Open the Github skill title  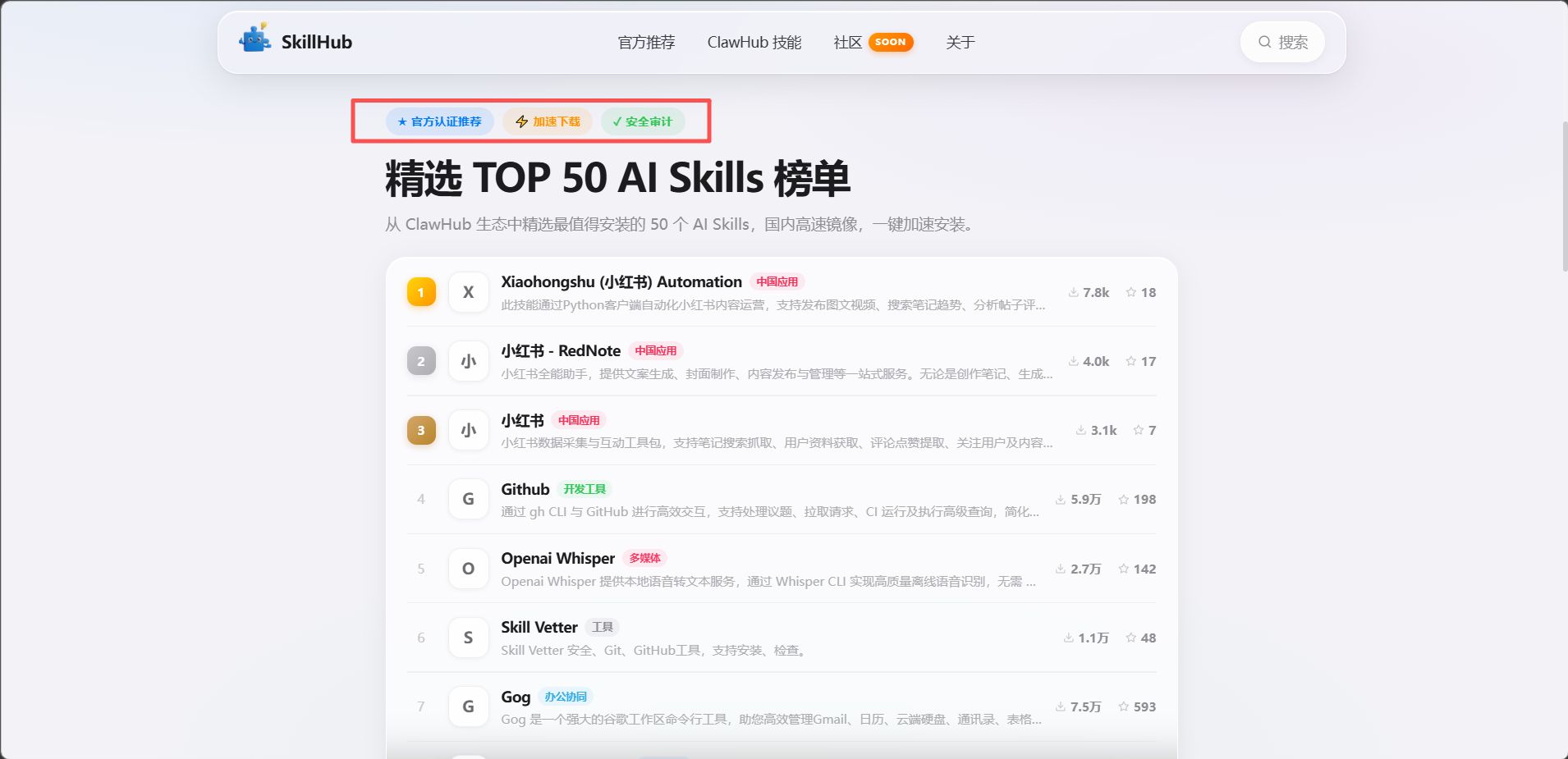525,489
